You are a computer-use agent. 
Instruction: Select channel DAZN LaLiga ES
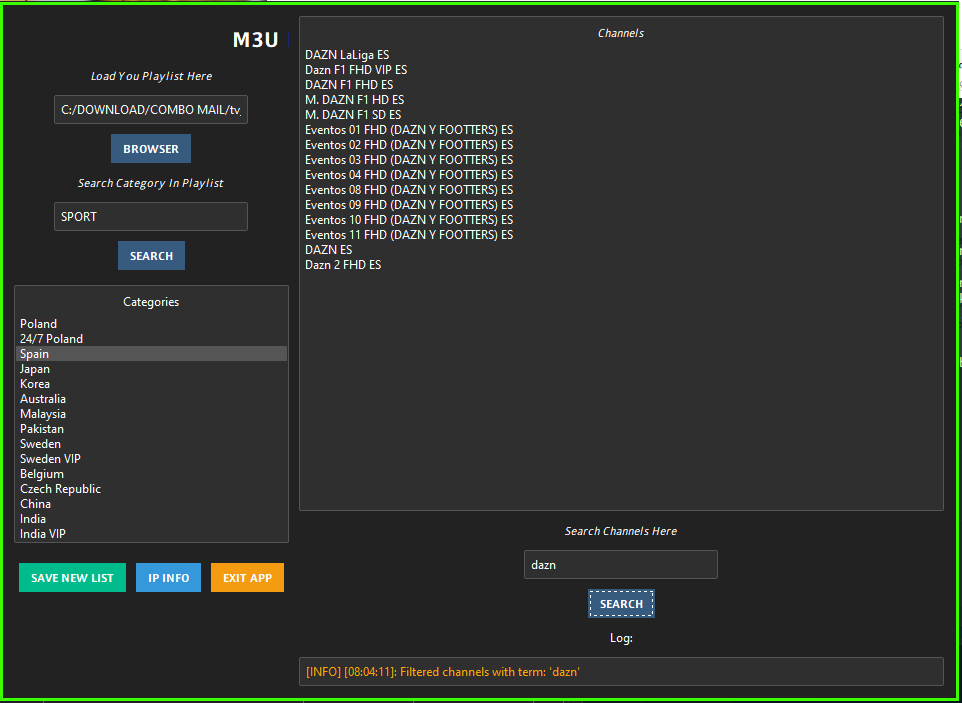click(x=621, y=55)
